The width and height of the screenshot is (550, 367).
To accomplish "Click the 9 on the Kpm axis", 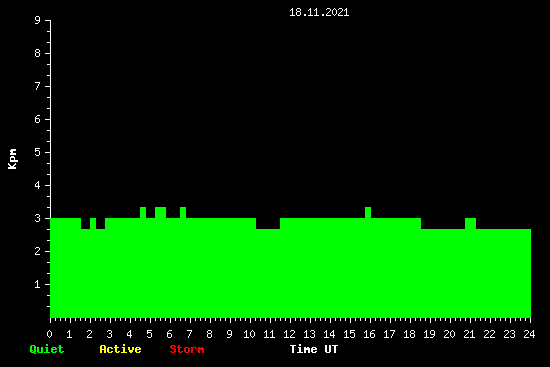I will click(37, 20).
